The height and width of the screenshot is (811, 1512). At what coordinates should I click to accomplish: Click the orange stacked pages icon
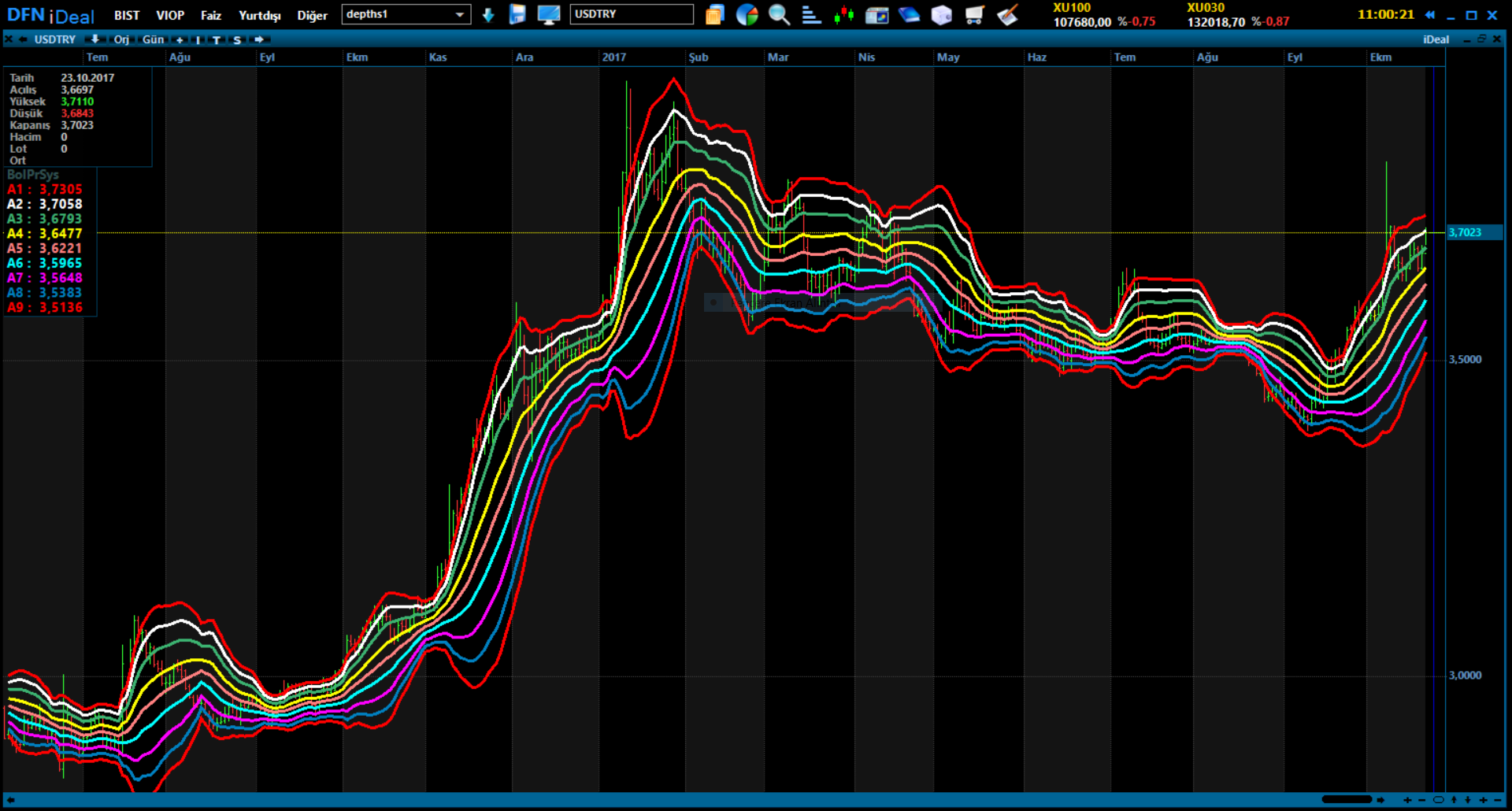click(x=714, y=14)
